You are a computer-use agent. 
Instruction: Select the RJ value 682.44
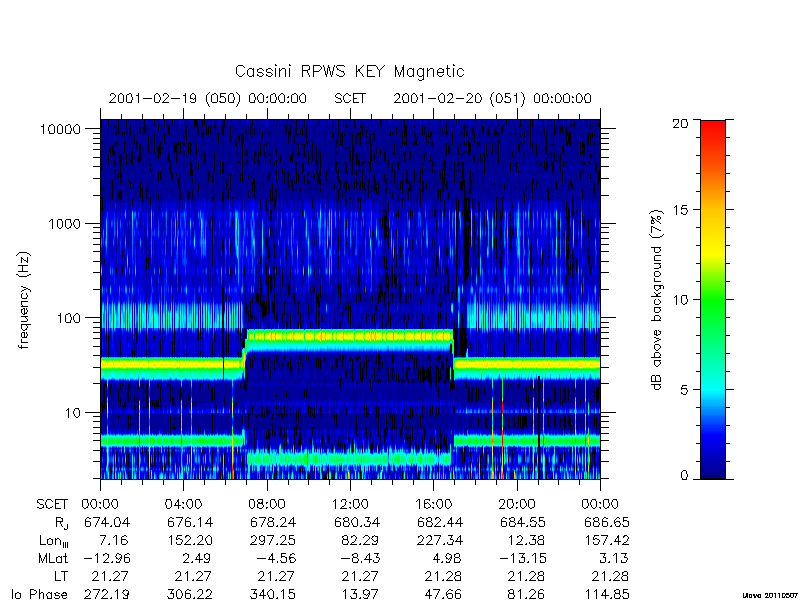tap(440, 522)
